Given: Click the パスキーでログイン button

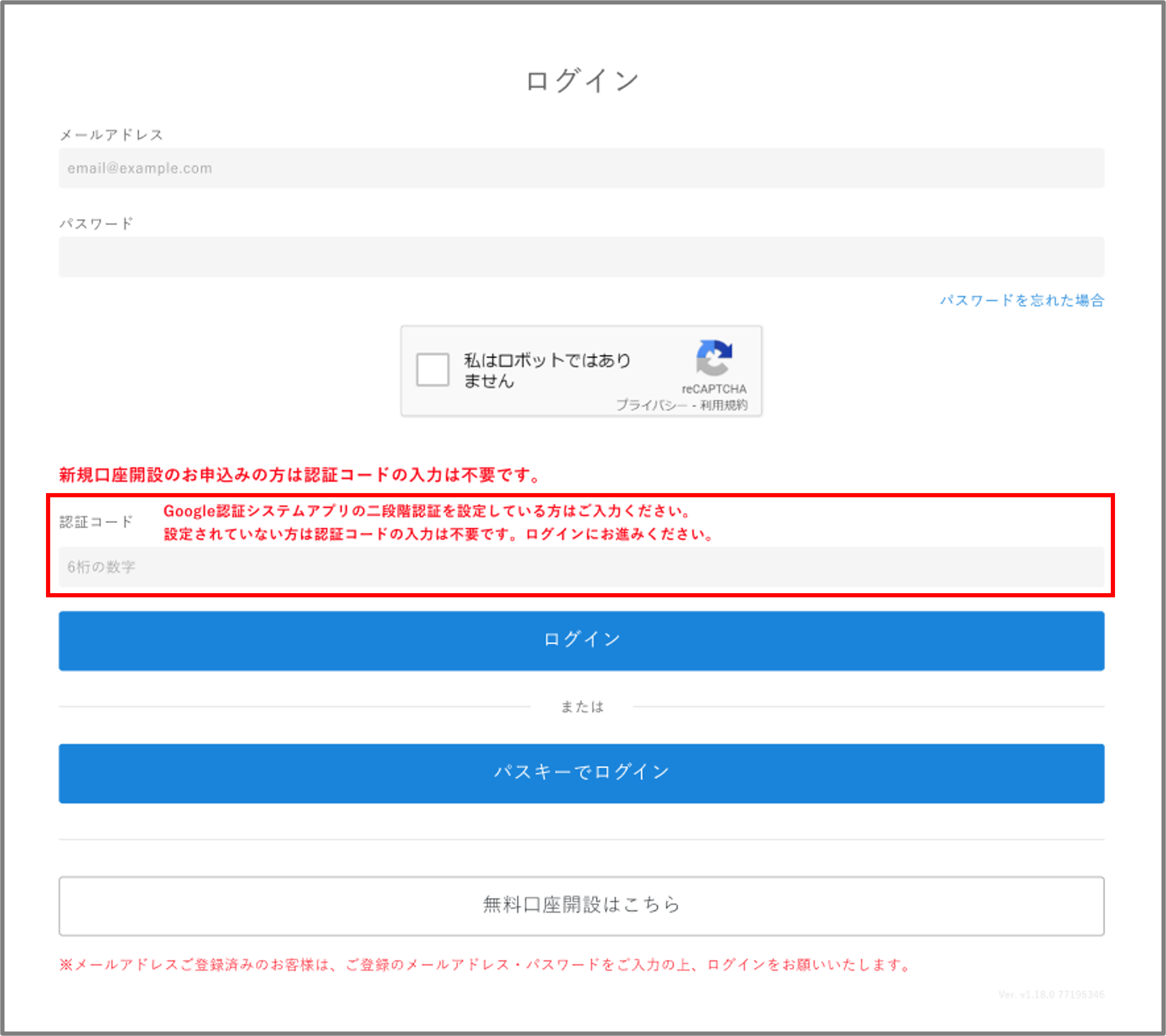Looking at the screenshot, I should (x=581, y=773).
